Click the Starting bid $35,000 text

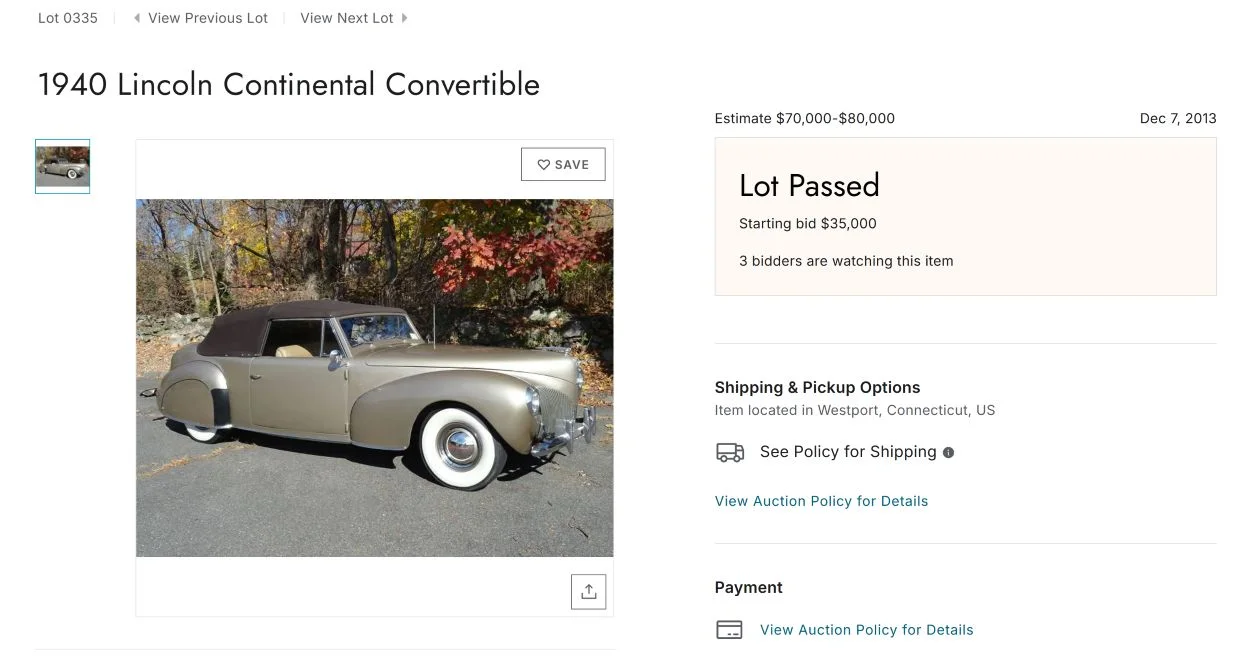click(x=807, y=224)
